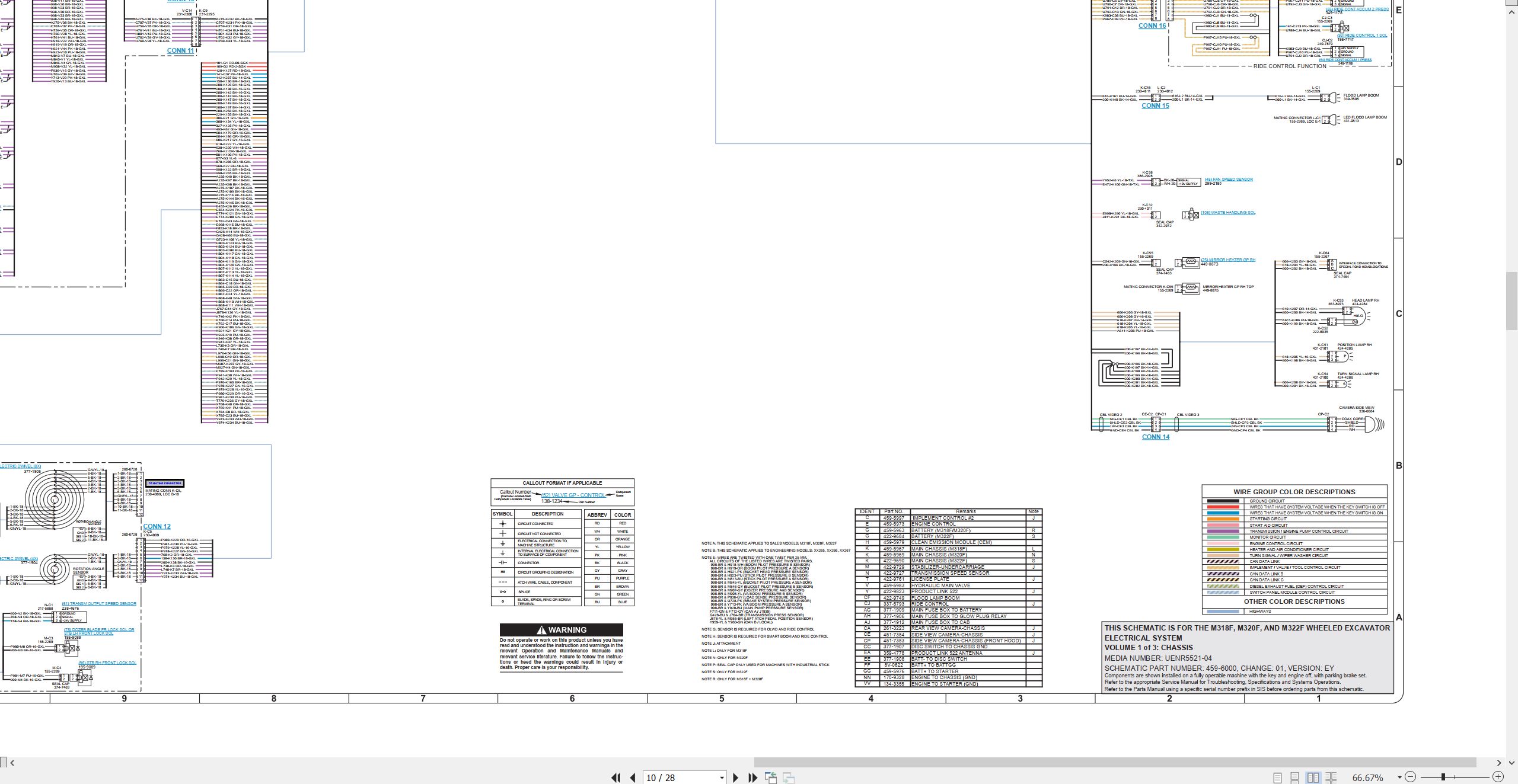Open the (48) Fan Speed Sensor link
This screenshot has width=1518, height=784.
[x=1229, y=180]
